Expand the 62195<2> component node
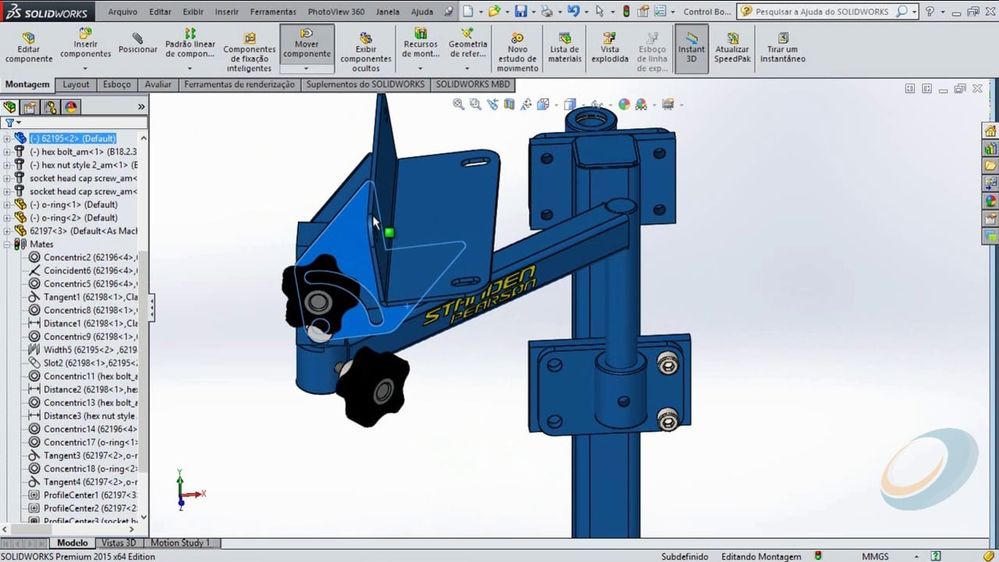The width and height of the screenshot is (999, 562). pyautogui.click(x=6, y=138)
